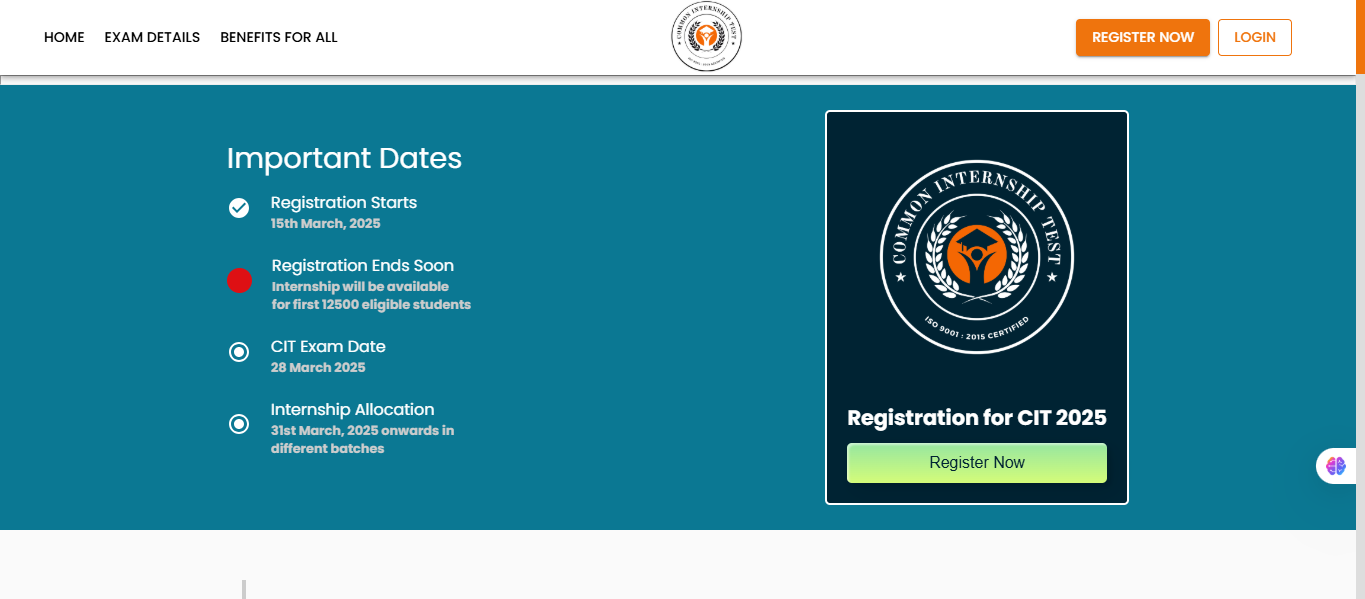Select the circle marker beside Internship Allocation
1365x599 pixels.
(x=239, y=424)
